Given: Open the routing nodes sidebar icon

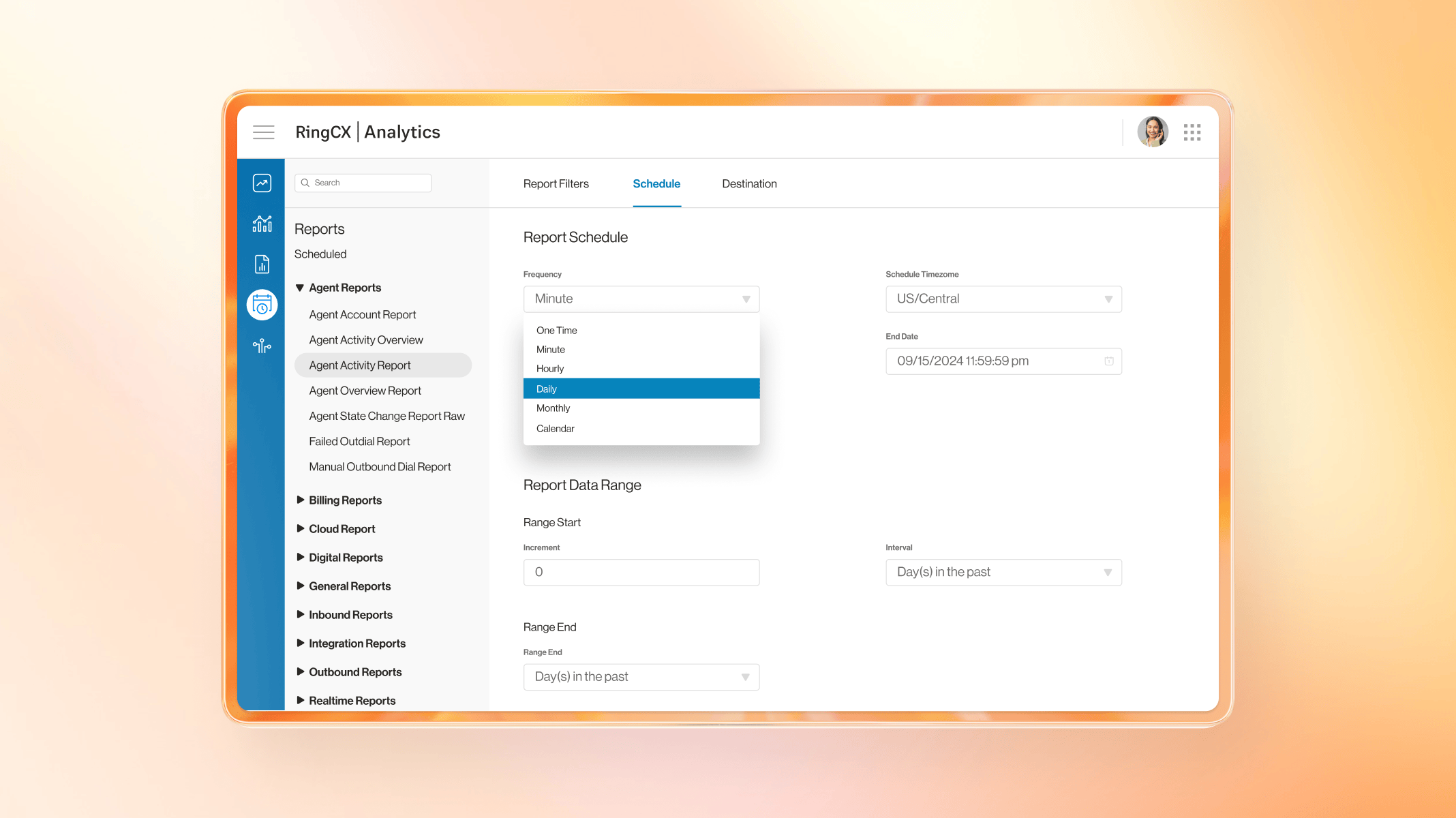Looking at the screenshot, I should tap(262, 346).
